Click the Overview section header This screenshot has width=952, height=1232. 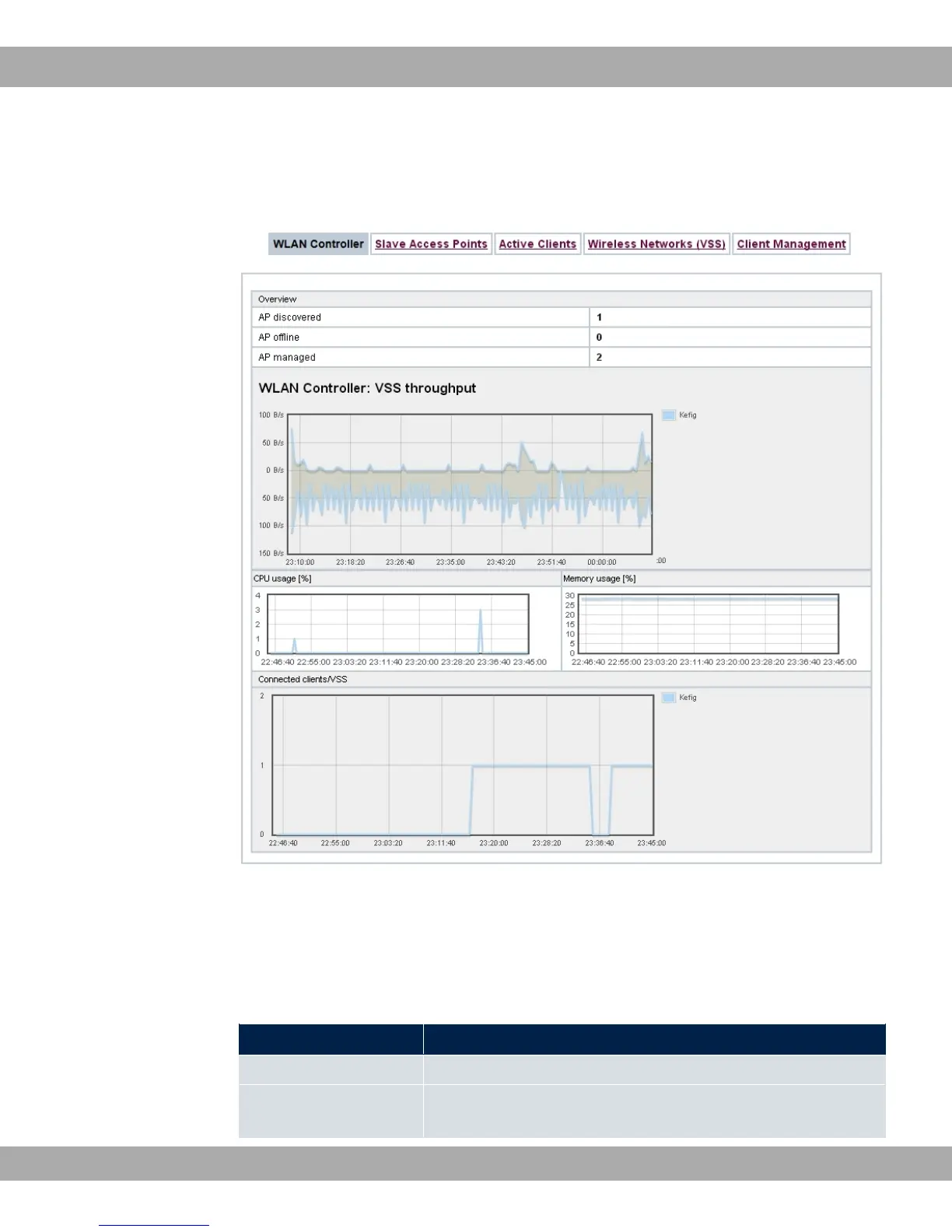(x=278, y=299)
